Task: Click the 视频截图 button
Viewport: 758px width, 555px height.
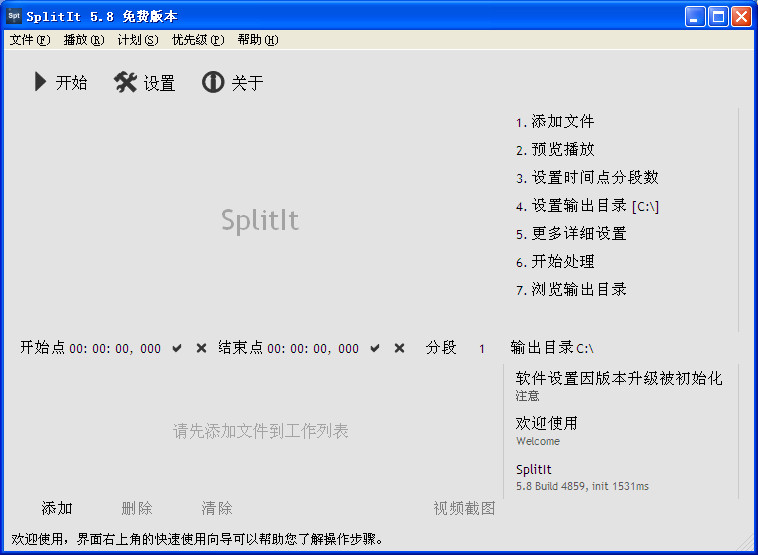Action: click(464, 509)
